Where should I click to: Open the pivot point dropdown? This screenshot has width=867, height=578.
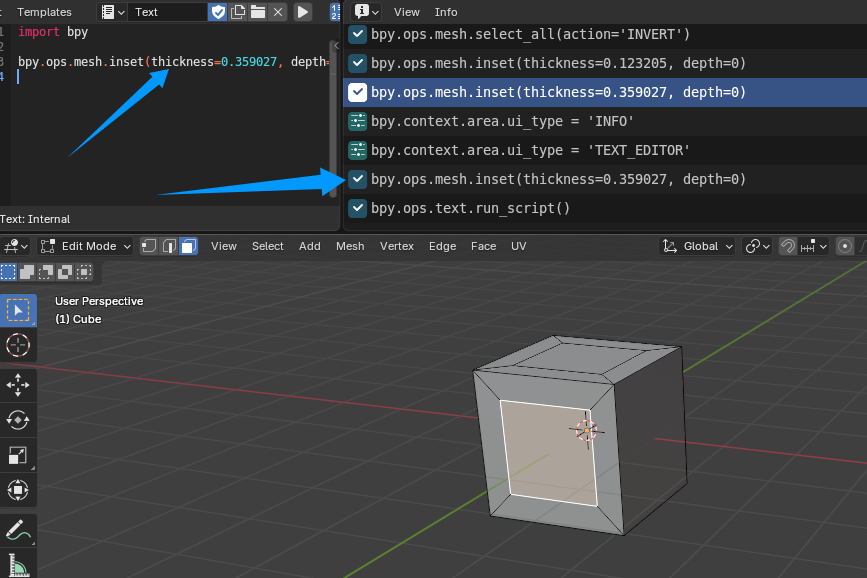(756, 246)
